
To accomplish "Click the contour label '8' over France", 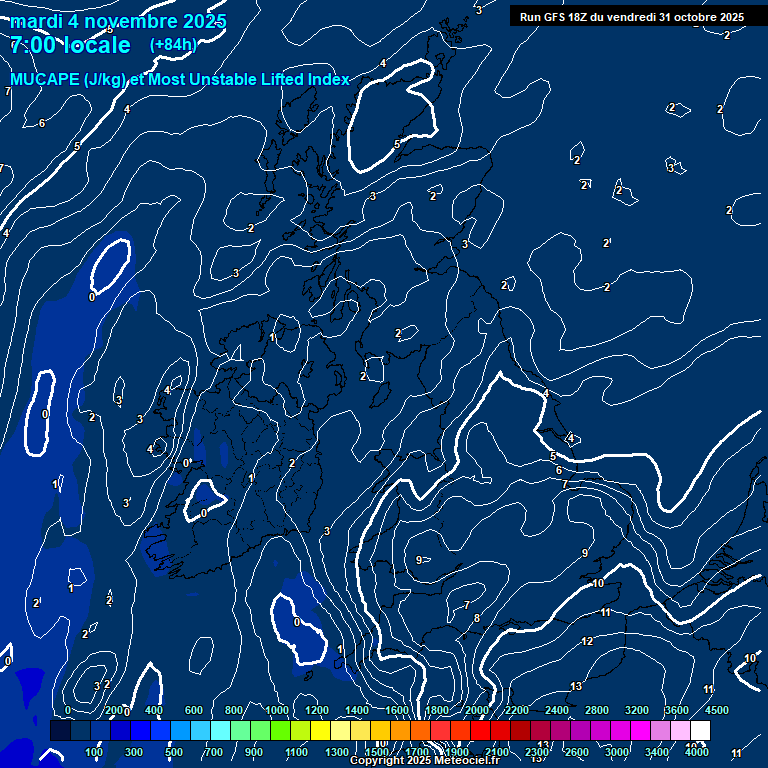I will pos(477,618).
